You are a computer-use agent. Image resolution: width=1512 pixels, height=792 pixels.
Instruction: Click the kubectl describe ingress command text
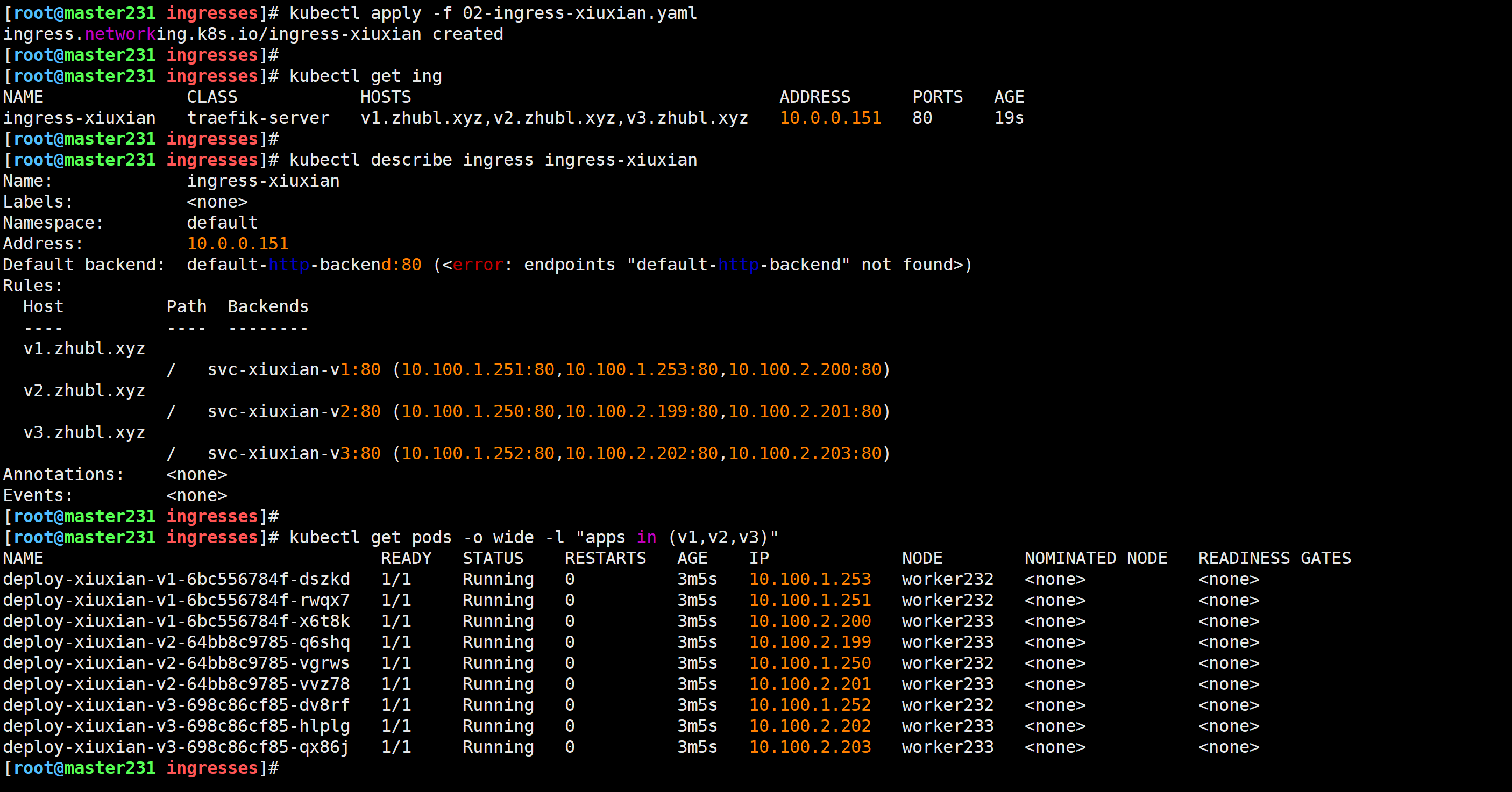493,160
